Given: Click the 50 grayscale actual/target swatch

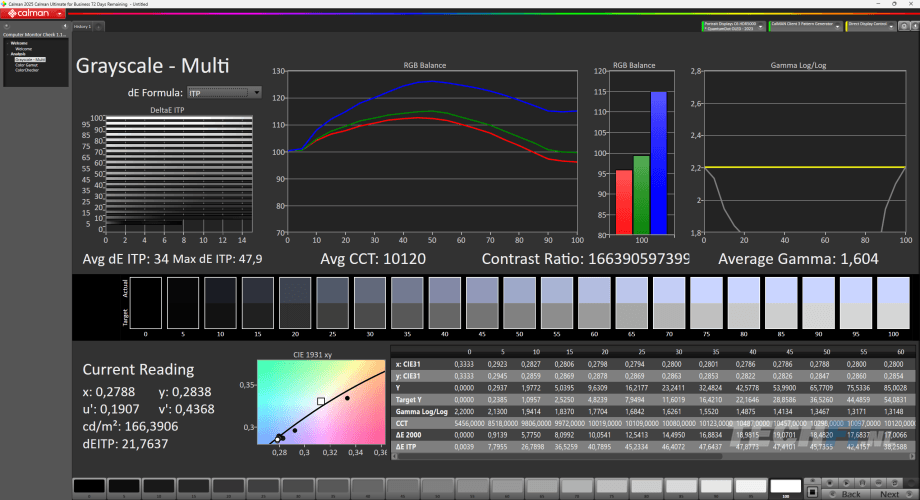Looking at the screenshot, I should click(x=519, y=303).
